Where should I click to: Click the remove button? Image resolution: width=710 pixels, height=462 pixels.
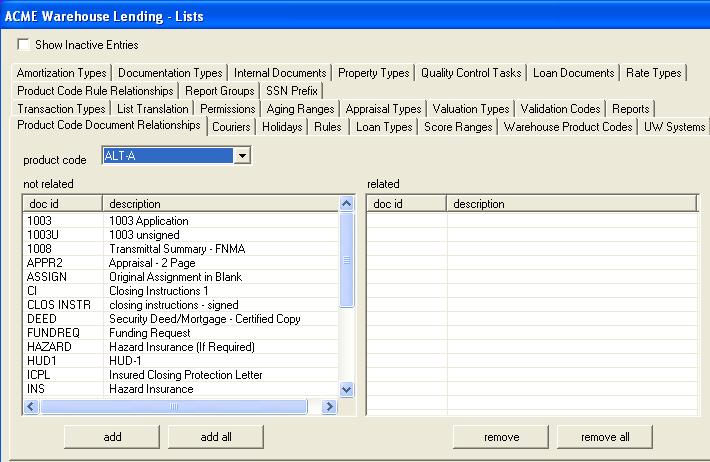(501, 437)
